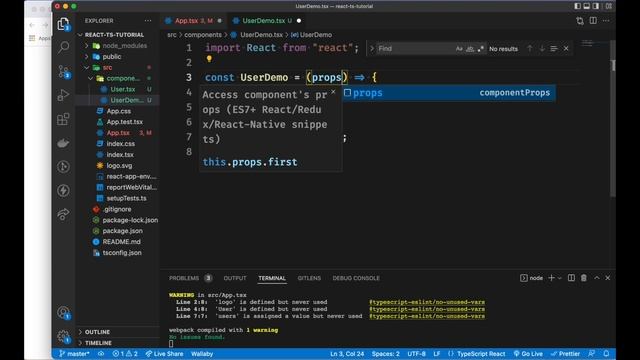The height and width of the screenshot is (360, 640).
Task: Split the editor to the right
Action: click(x=593, y=21)
